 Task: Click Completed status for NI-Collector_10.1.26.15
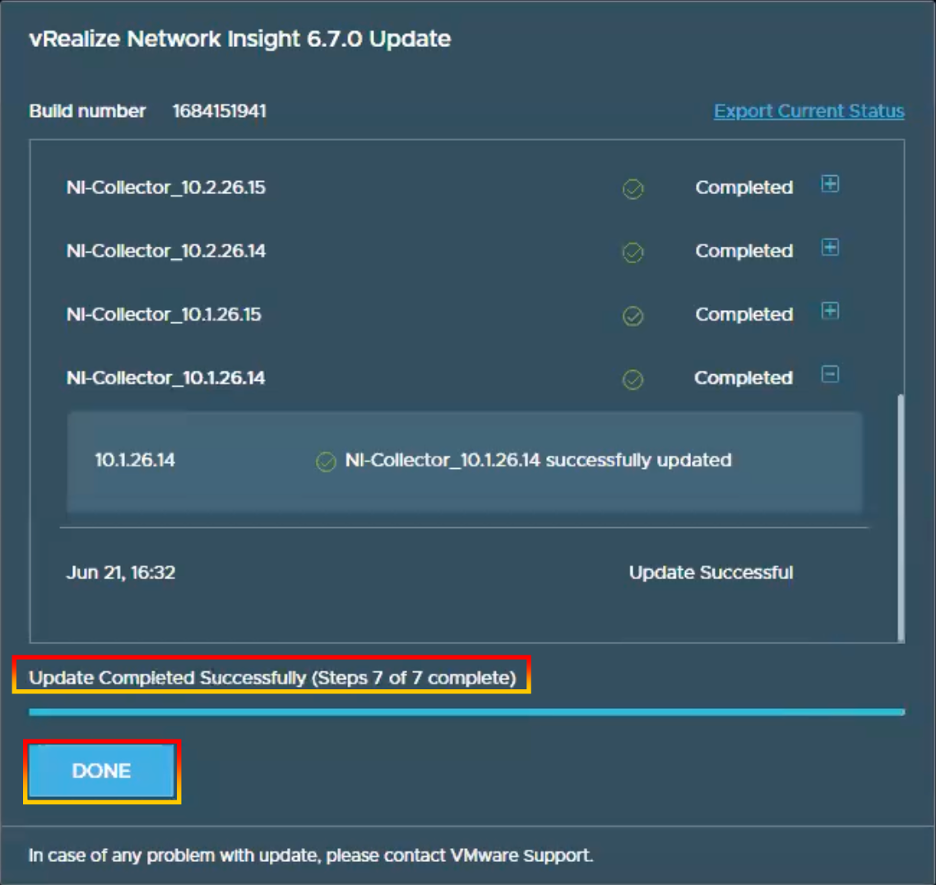coord(744,315)
